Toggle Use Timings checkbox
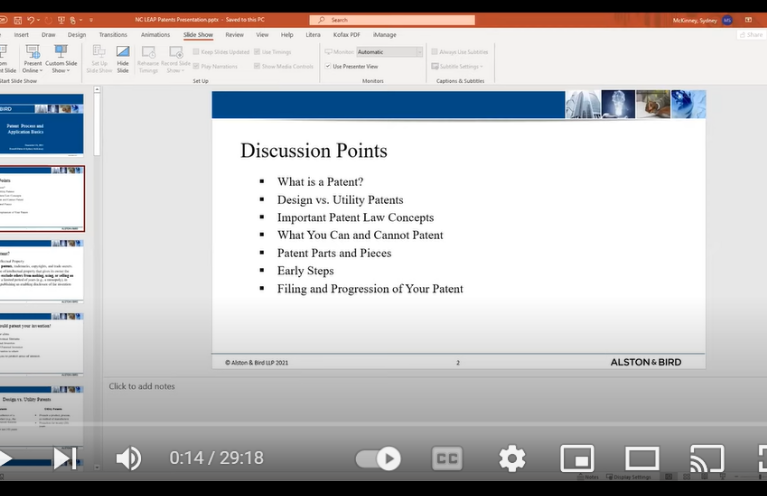The height and width of the screenshot is (496, 767). tap(257, 52)
